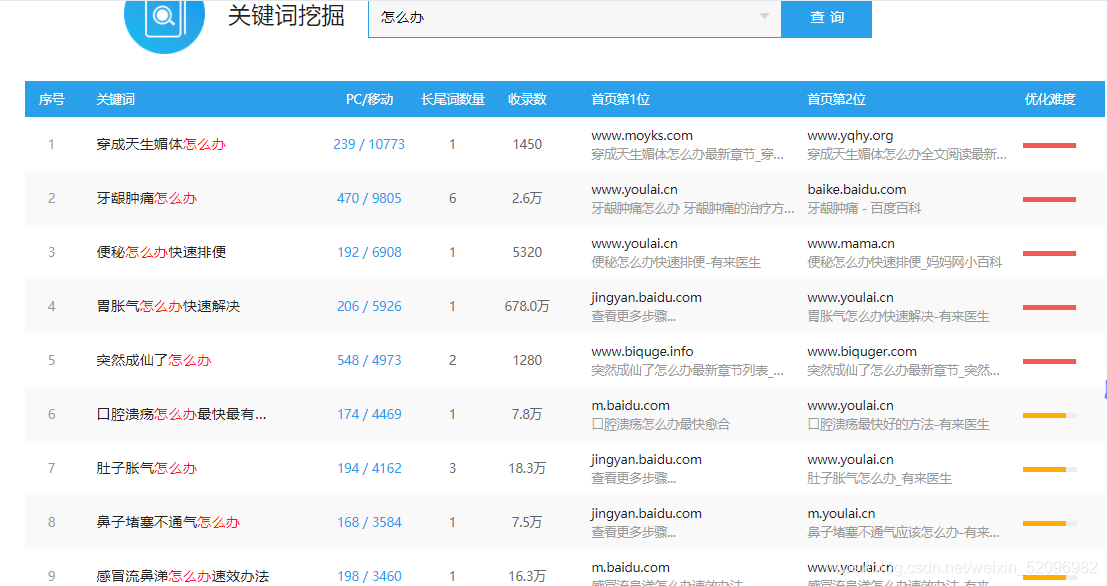Sort by the 长尾词数量 column header
Viewport: 1107px width, 586px height.
(453, 100)
